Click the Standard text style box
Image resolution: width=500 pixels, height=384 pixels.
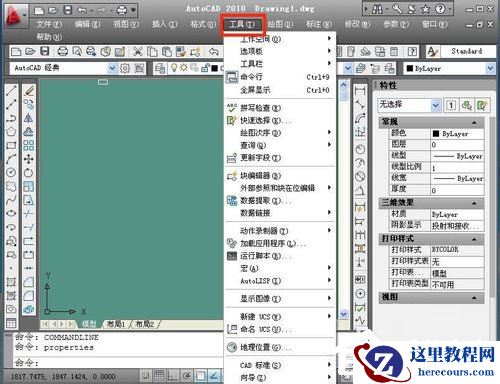click(467, 51)
